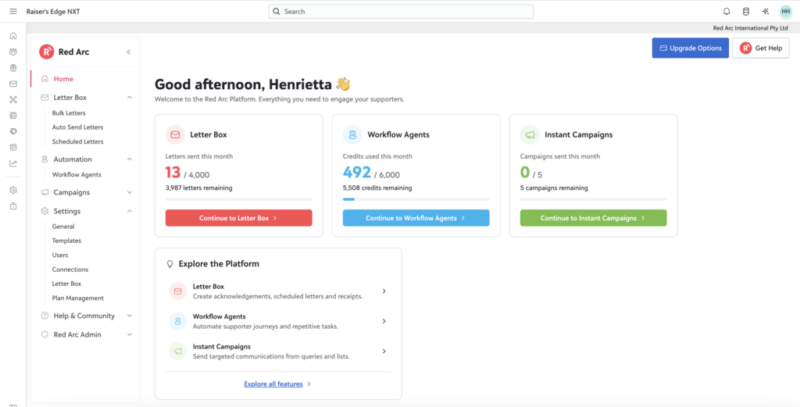The width and height of the screenshot is (800, 407).
Task: Click the 492 credits used value
Action: click(x=357, y=172)
